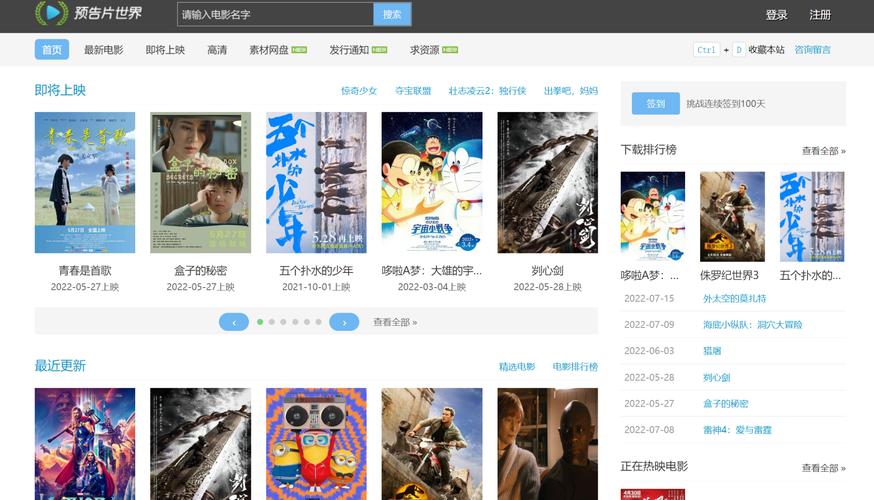Open the 盒子的秘密 movie poster
Screen dimensions: 874x500
201,182
